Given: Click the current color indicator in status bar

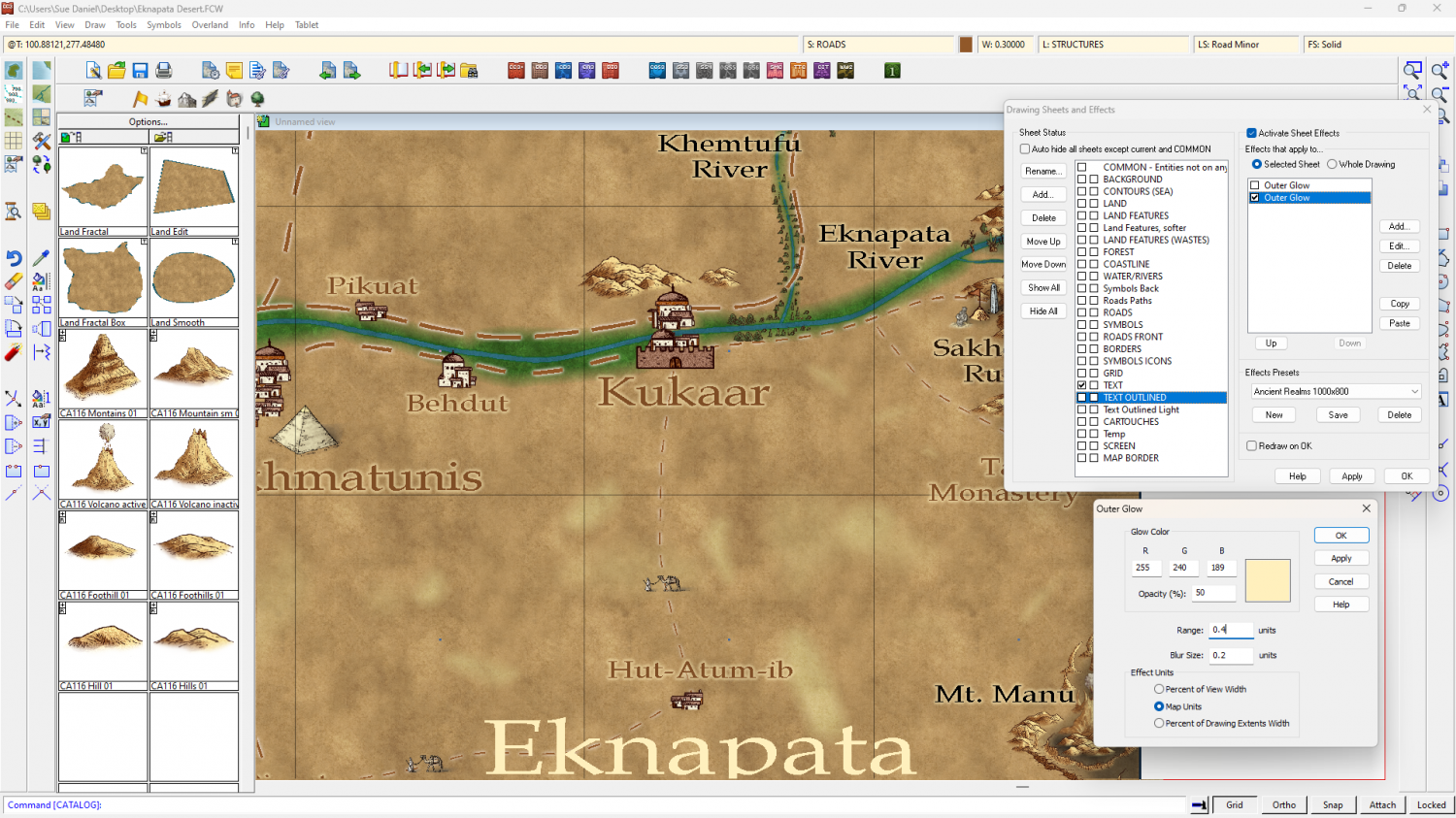Looking at the screenshot, I should tap(966, 45).
